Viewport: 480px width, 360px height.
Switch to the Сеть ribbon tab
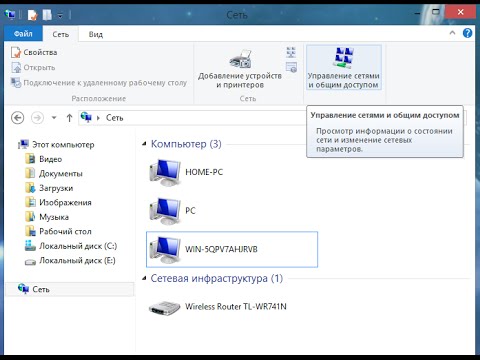60,34
